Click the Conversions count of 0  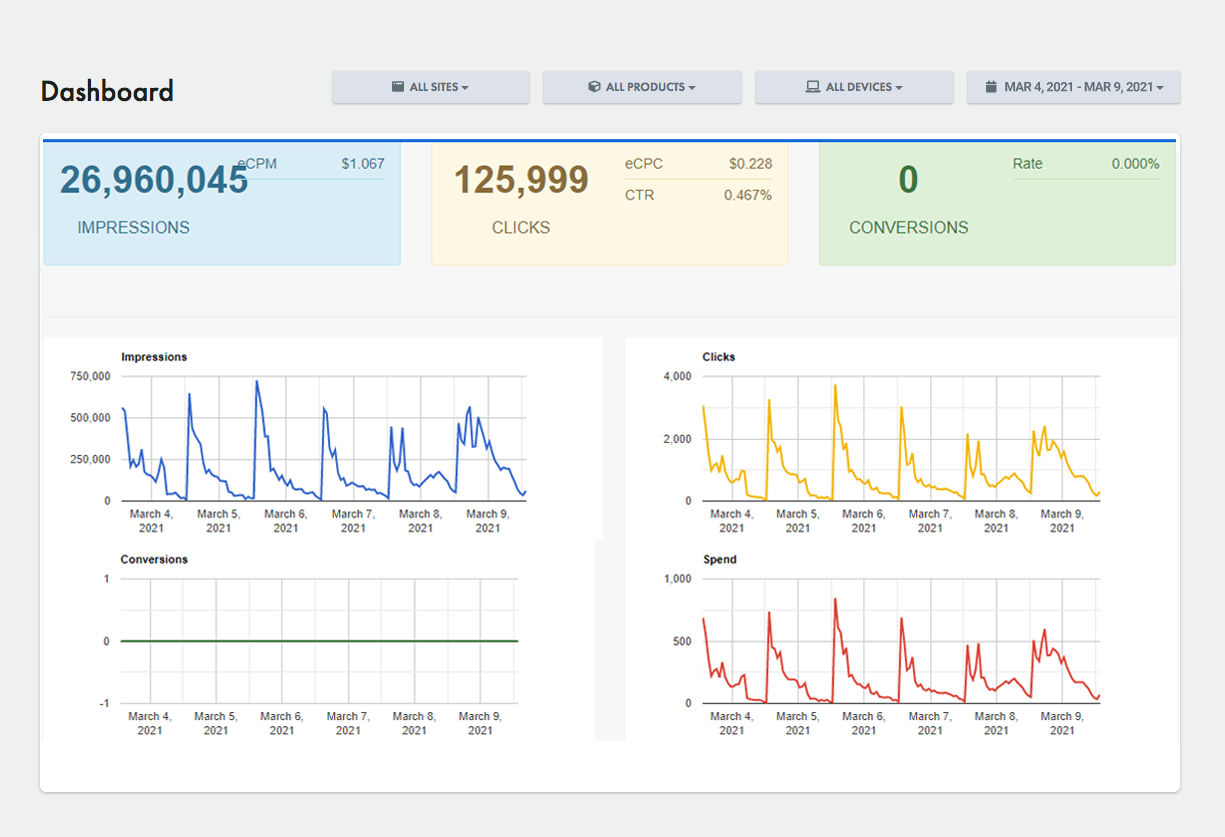pyautogui.click(x=908, y=180)
